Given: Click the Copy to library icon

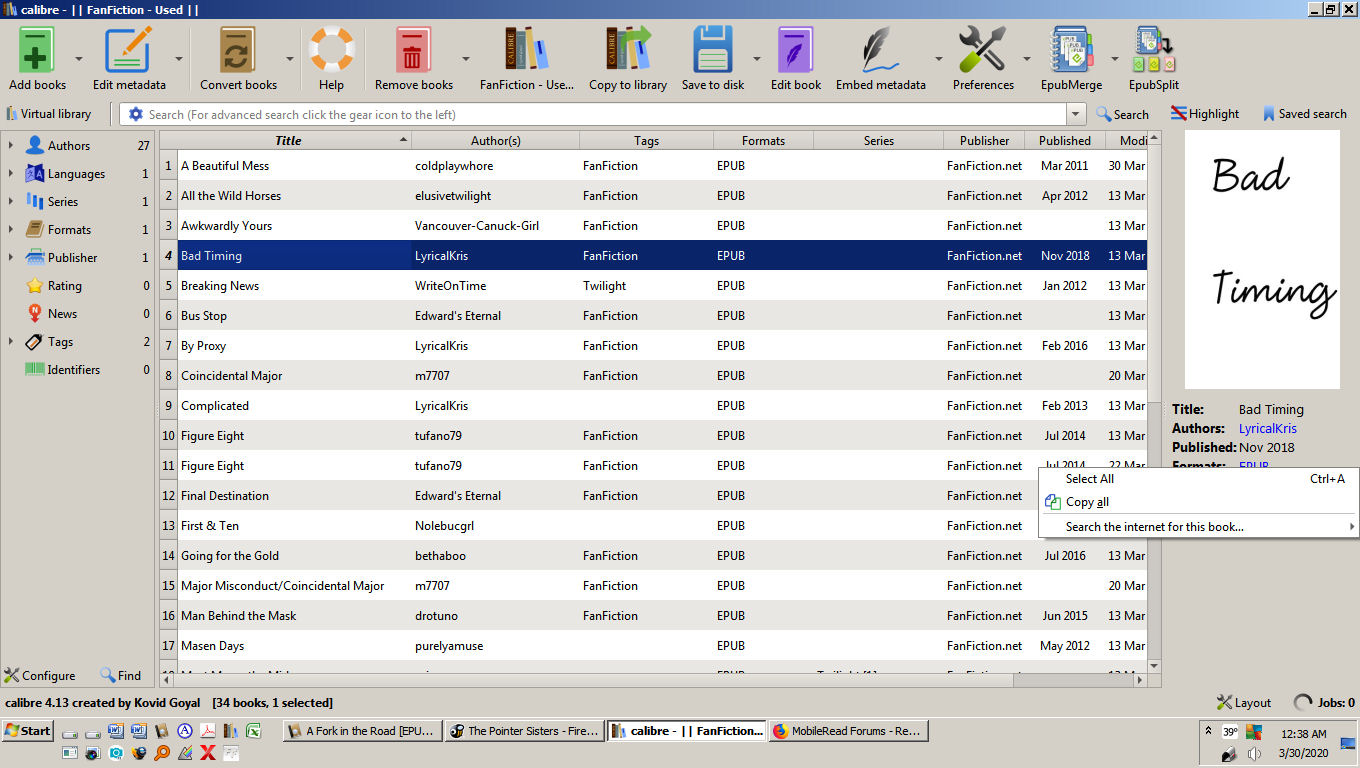Looking at the screenshot, I should (x=628, y=50).
